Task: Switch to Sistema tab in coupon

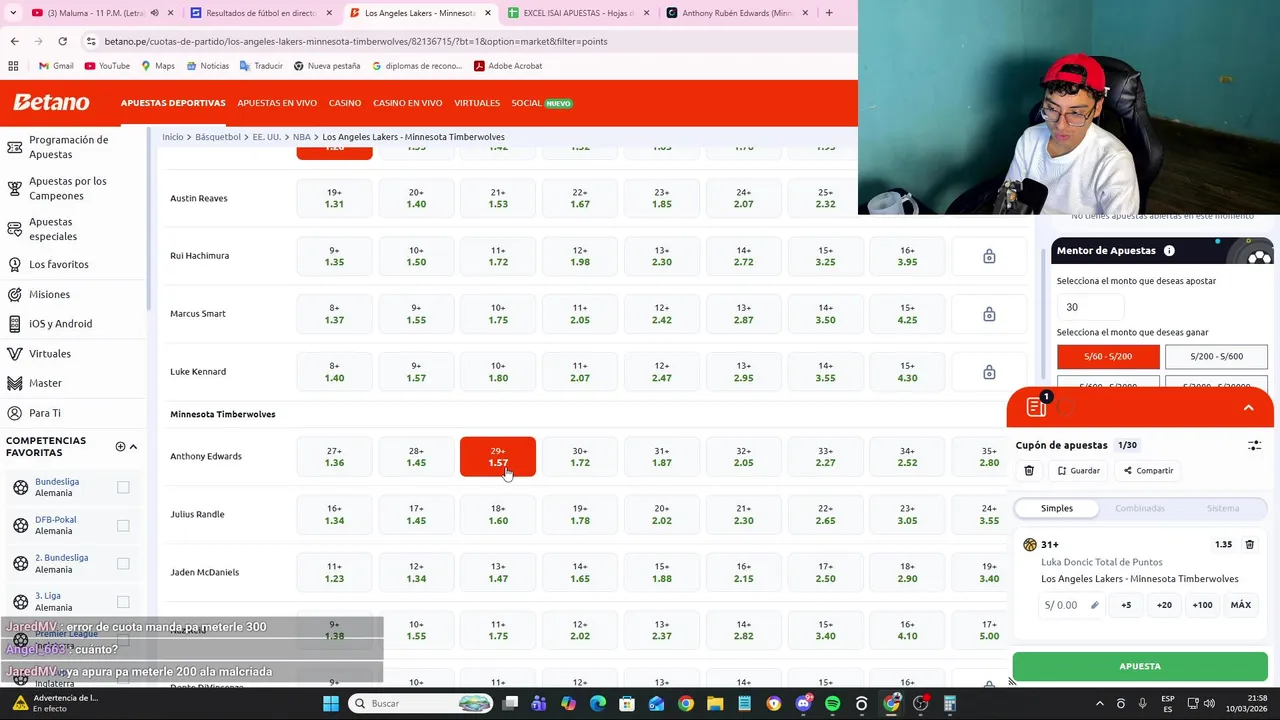Action: (1222, 508)
